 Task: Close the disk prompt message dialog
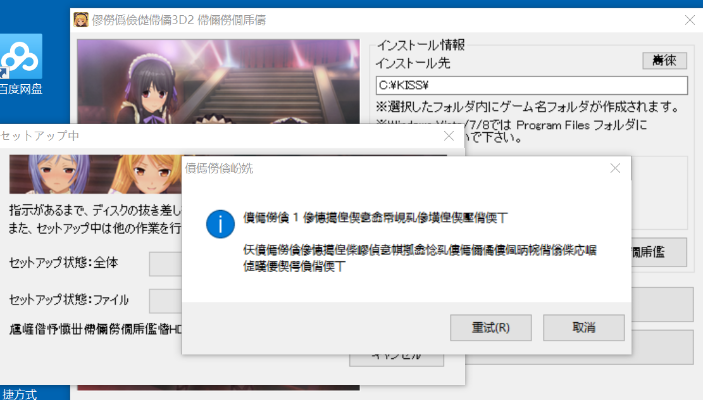[615, 168]
